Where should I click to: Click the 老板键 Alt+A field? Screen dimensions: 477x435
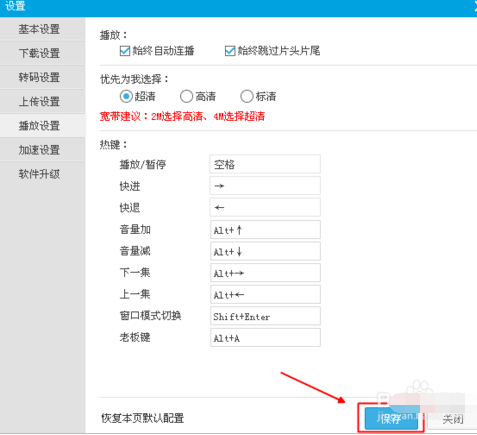tap(265, 338)
